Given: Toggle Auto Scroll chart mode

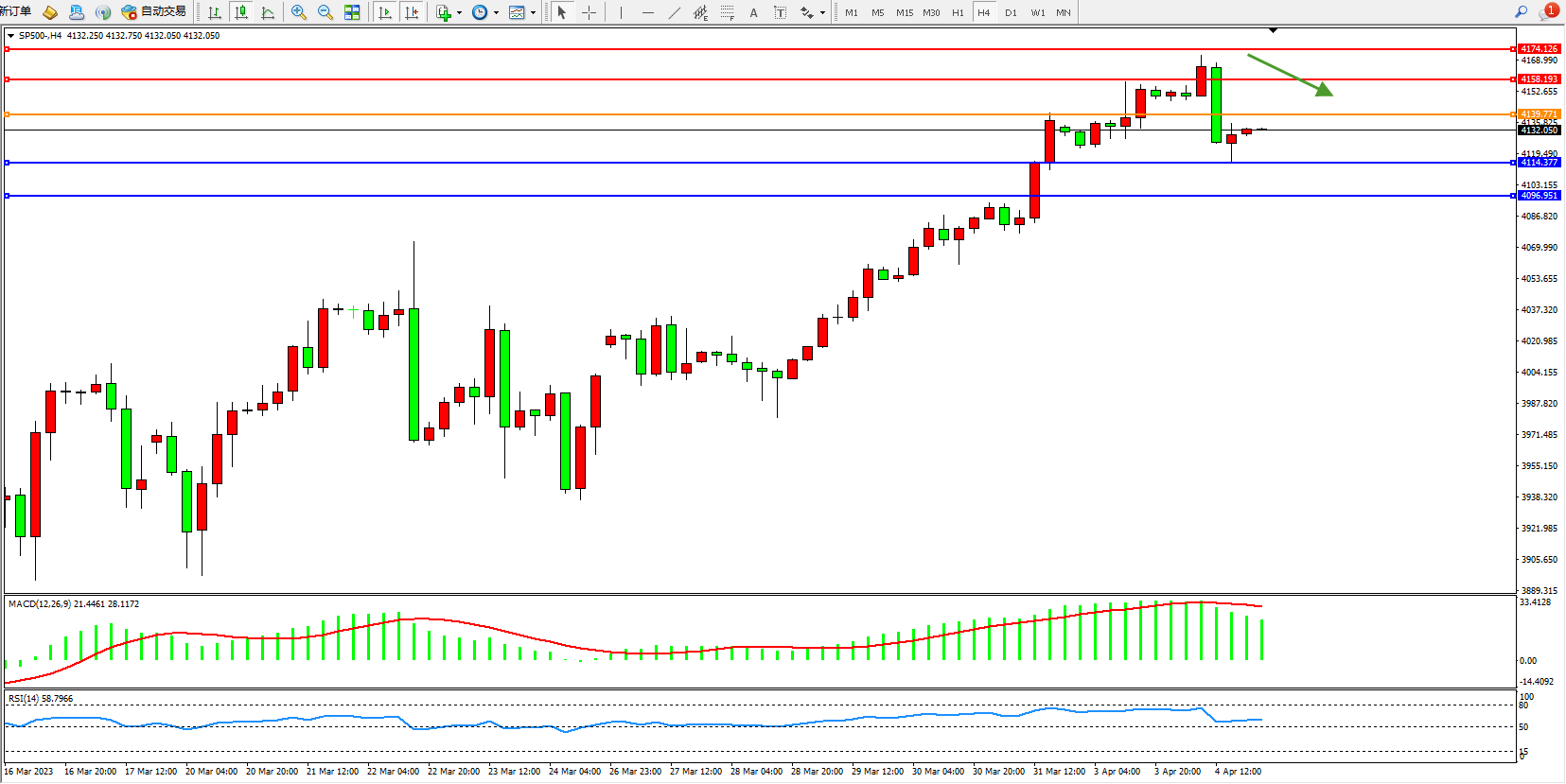Looking at the screenshot, I should click(385, 12).
